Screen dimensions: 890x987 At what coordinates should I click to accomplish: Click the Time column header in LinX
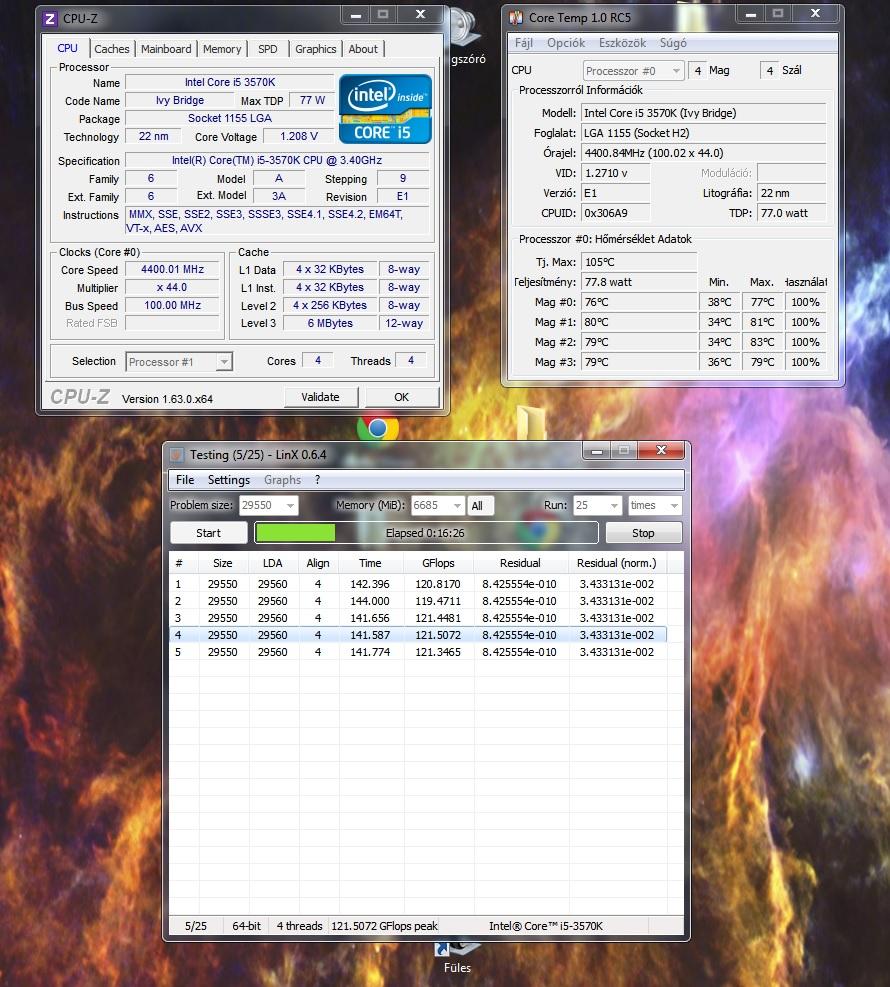click(370, 563)
